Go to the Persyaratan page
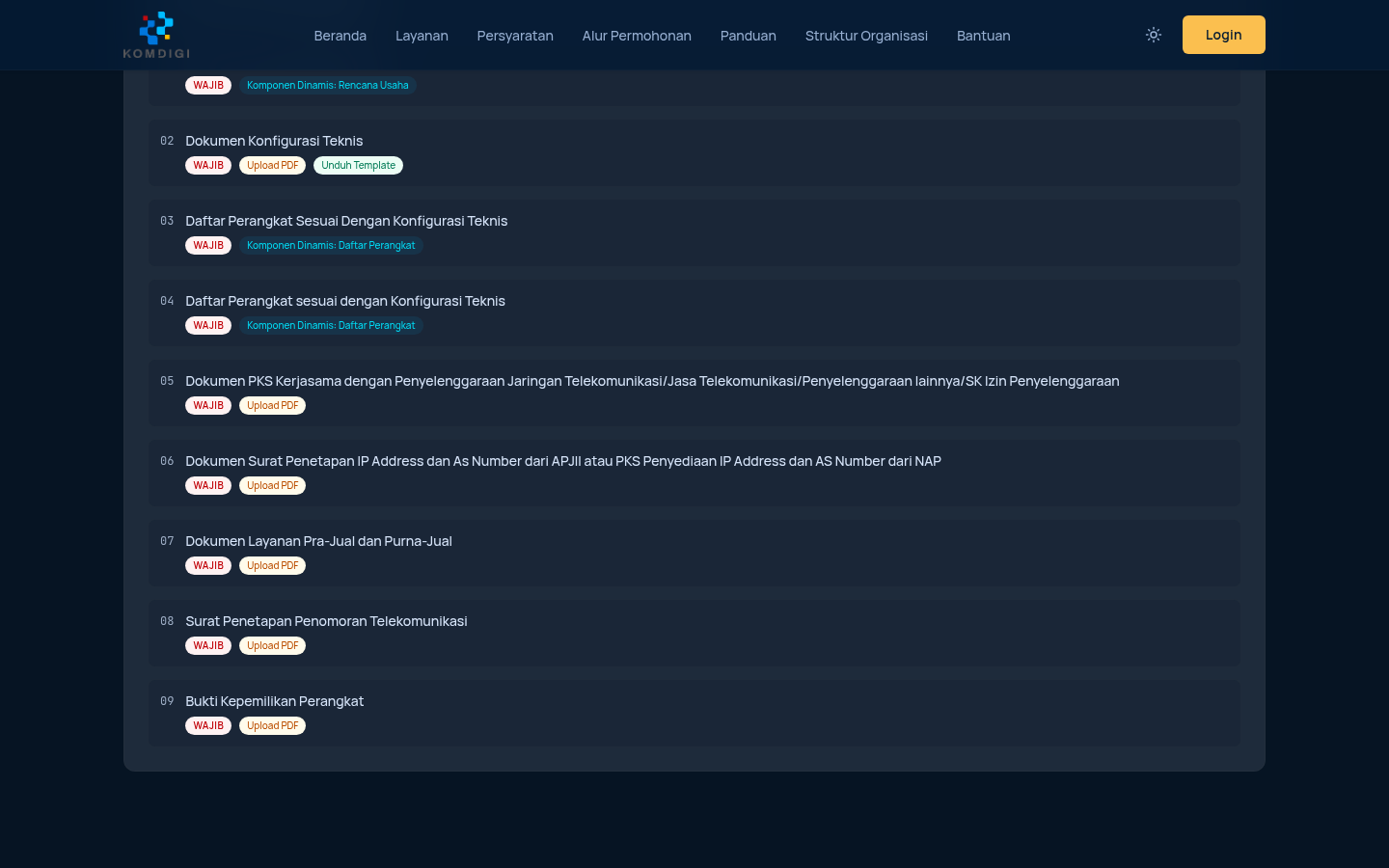Viewport: 1389px width, 868px height. pyautogui.click(x=515, y=36)
